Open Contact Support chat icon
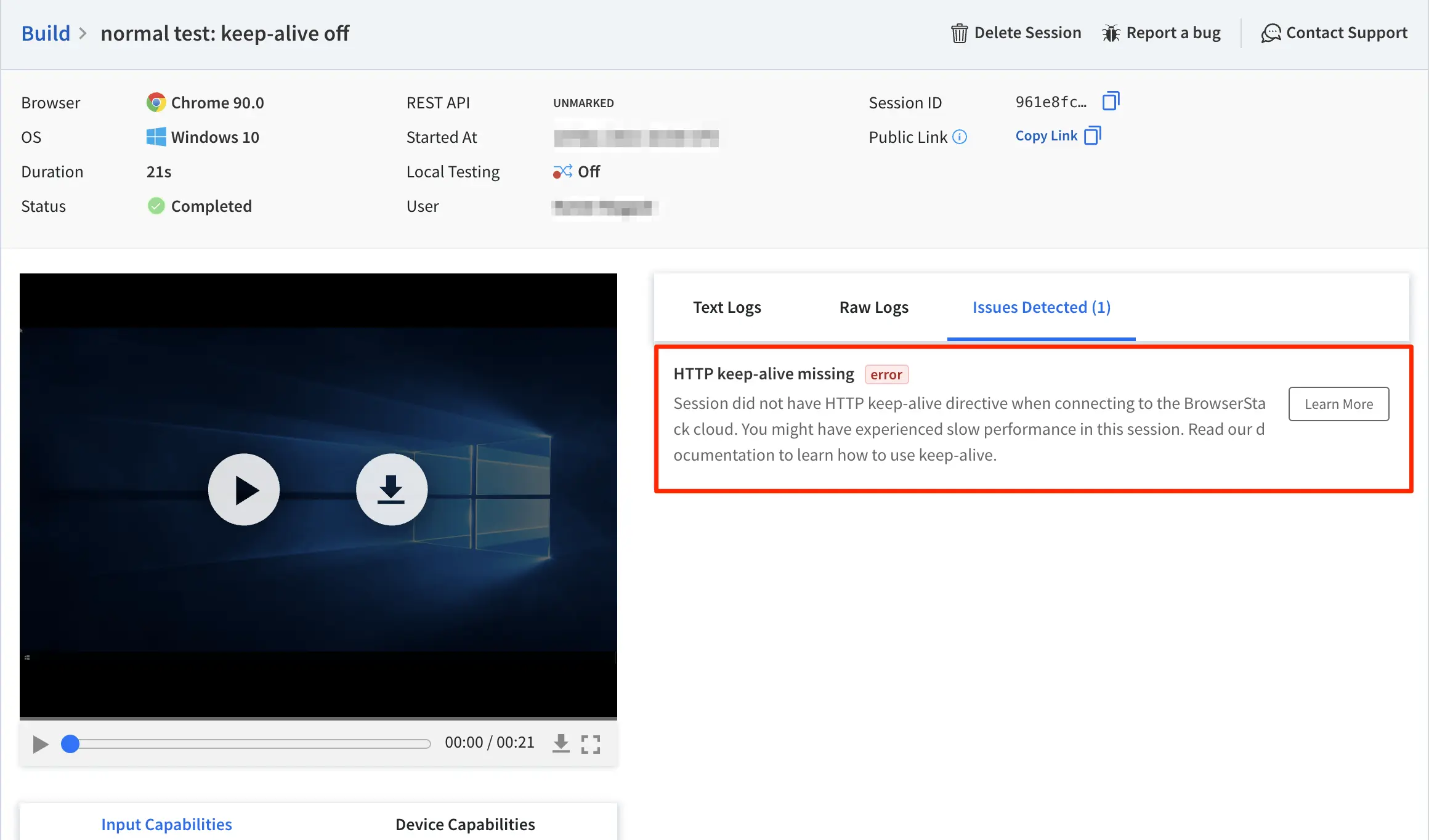Image resolution: width=1429 pixels, height=840 pixels. point(1271,33)
